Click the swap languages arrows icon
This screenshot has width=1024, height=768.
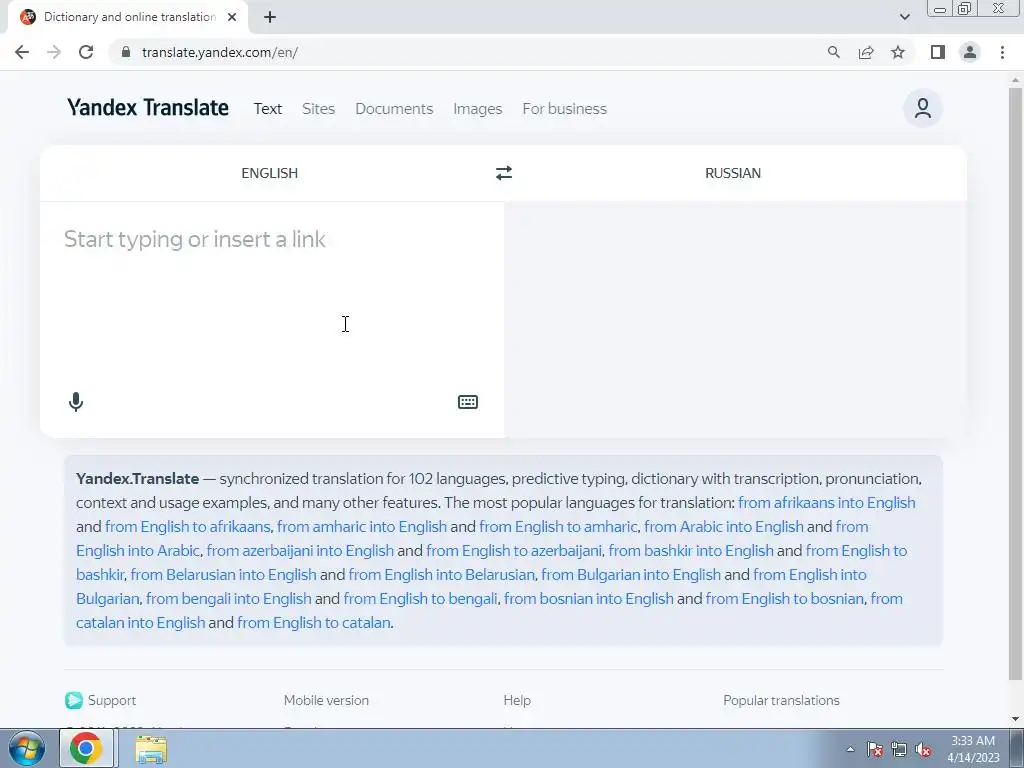[x=504, y=173]
